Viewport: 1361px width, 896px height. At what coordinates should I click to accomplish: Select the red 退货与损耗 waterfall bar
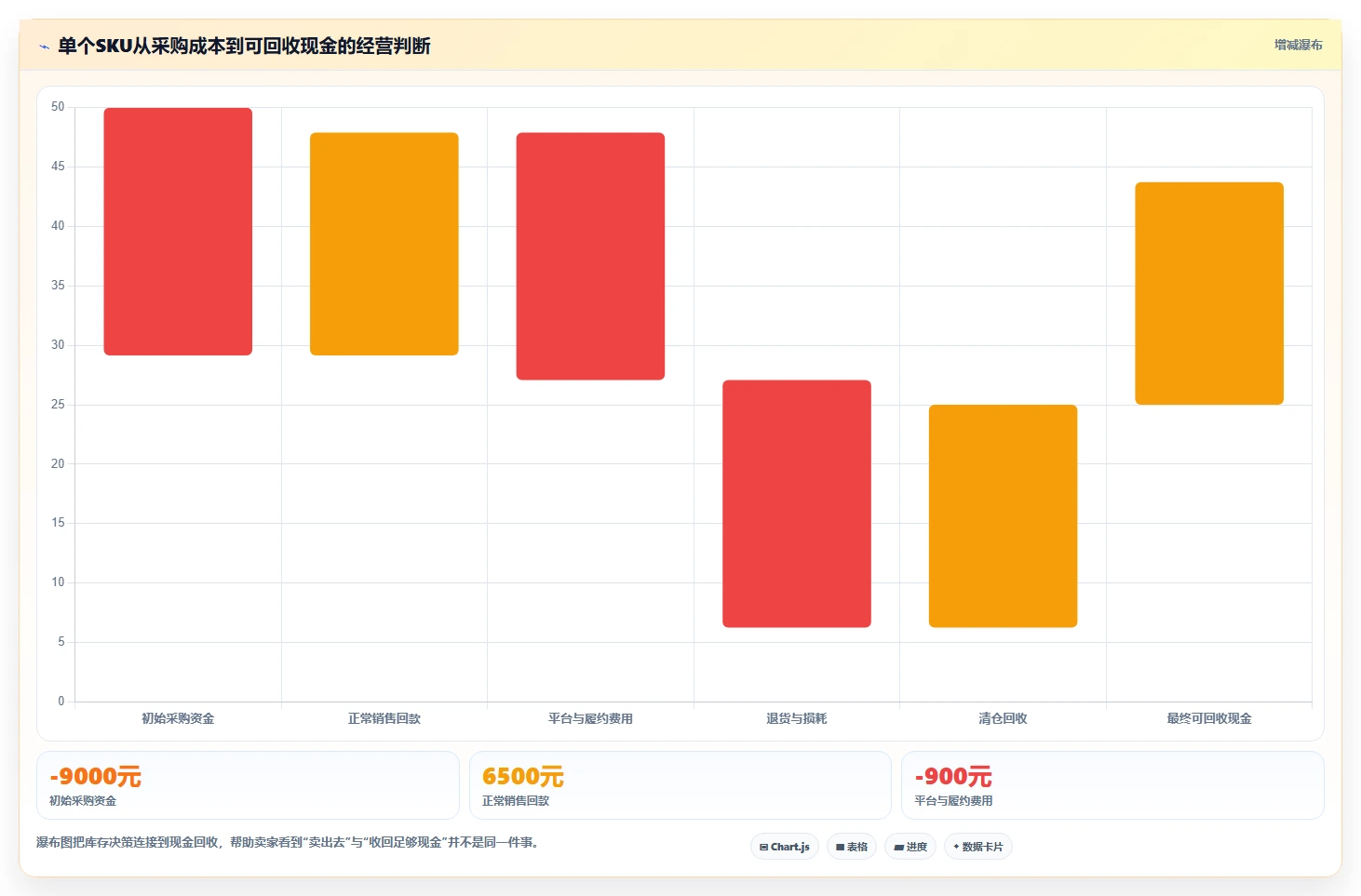coord(797,503)
